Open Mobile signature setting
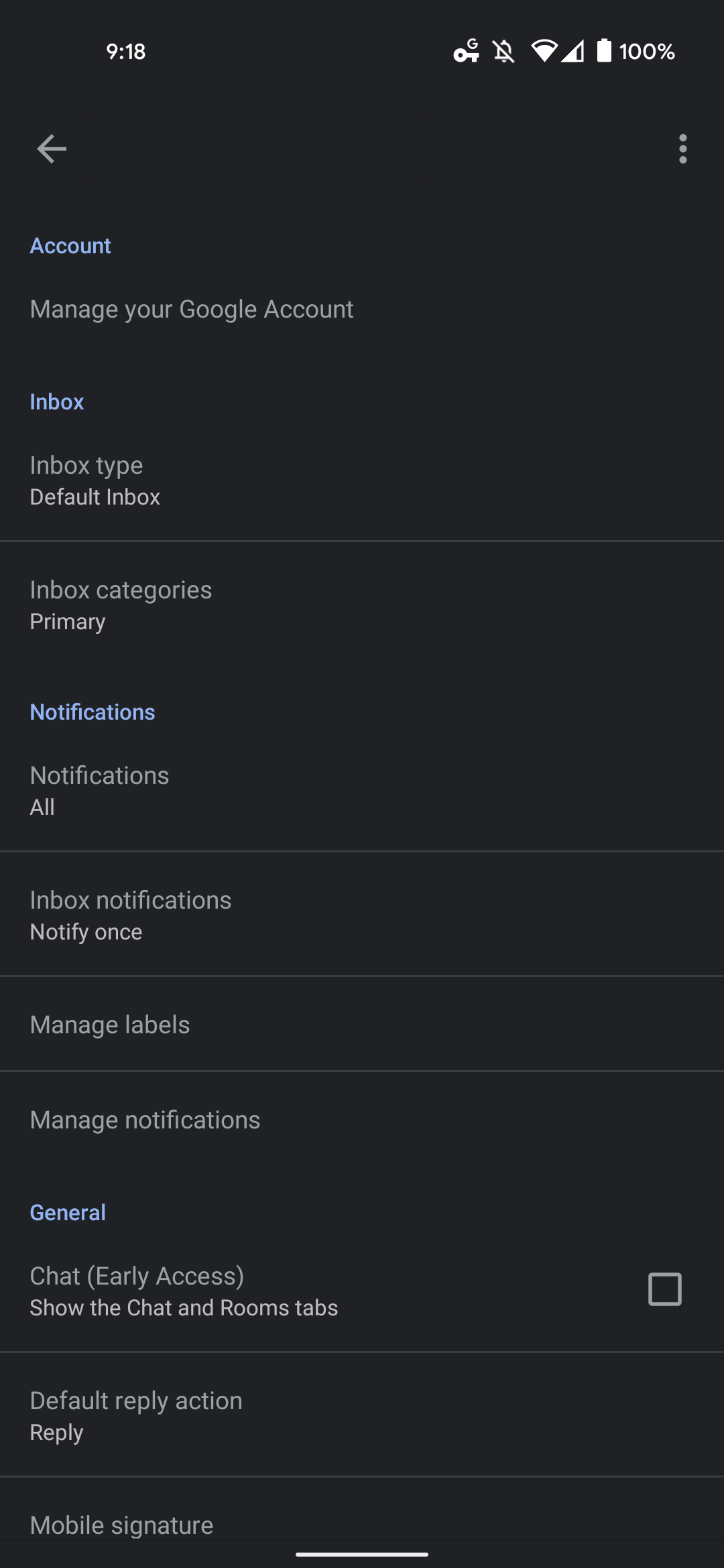The width and height of the screenshot is (724, 1568). point(362,1525)
